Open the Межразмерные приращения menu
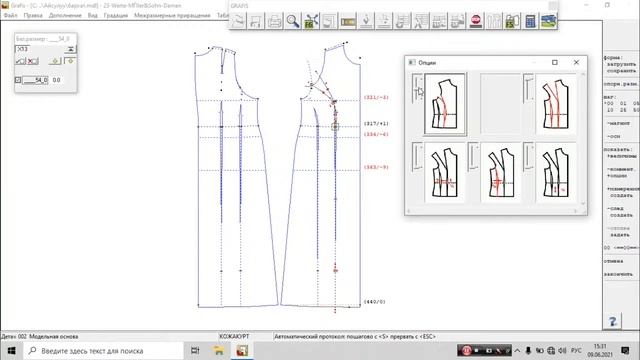This screenshot has height=360, width=640. pos(172,16)
